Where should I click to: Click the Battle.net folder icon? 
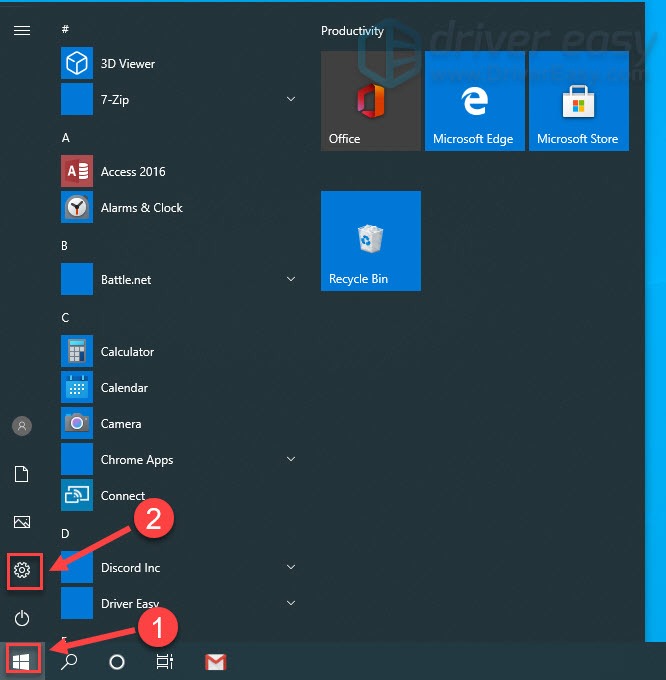77,279
